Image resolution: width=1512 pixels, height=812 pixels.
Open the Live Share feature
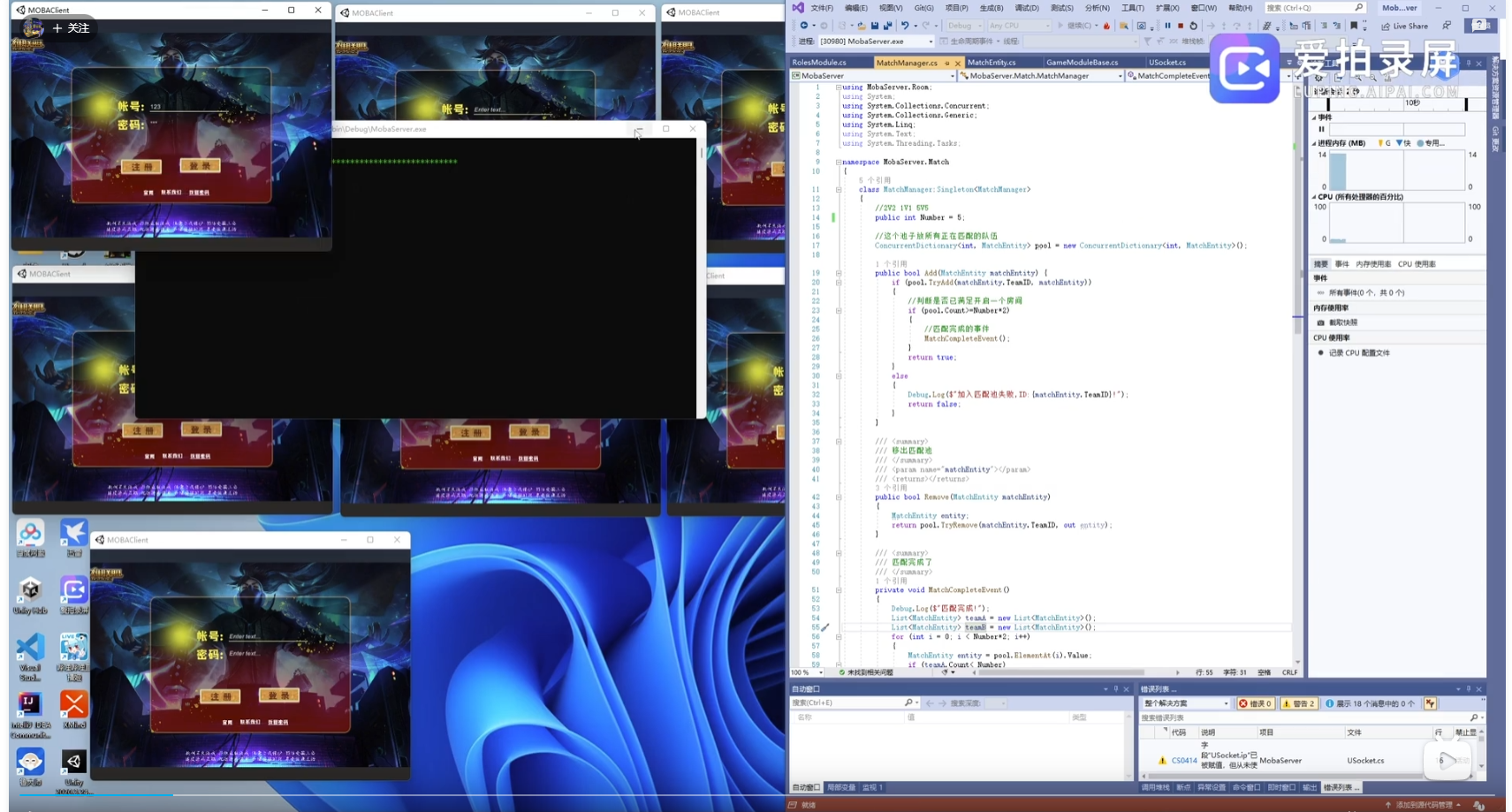tap(1405, 26)
